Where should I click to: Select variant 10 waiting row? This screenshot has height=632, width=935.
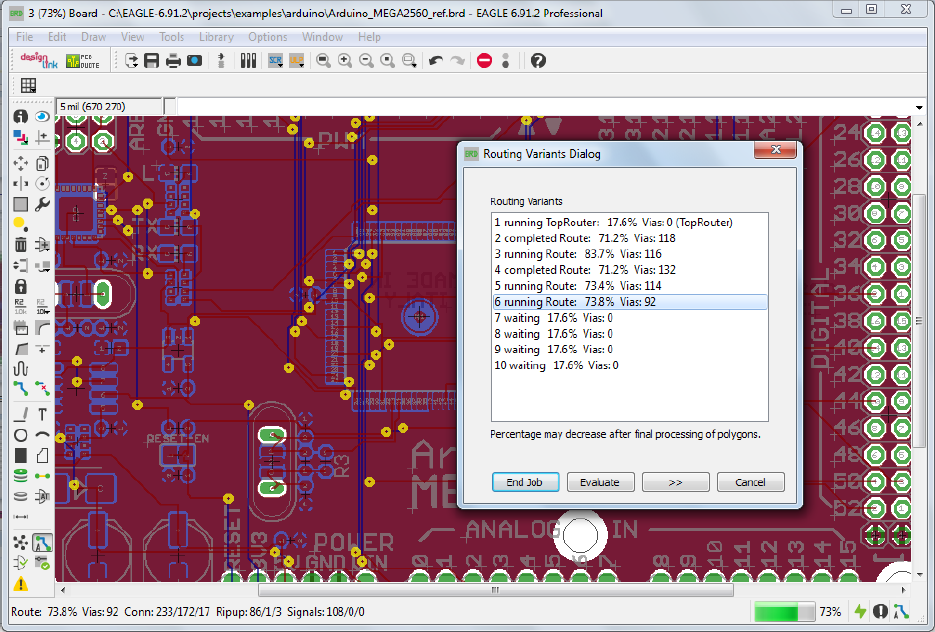pos(630,365)
